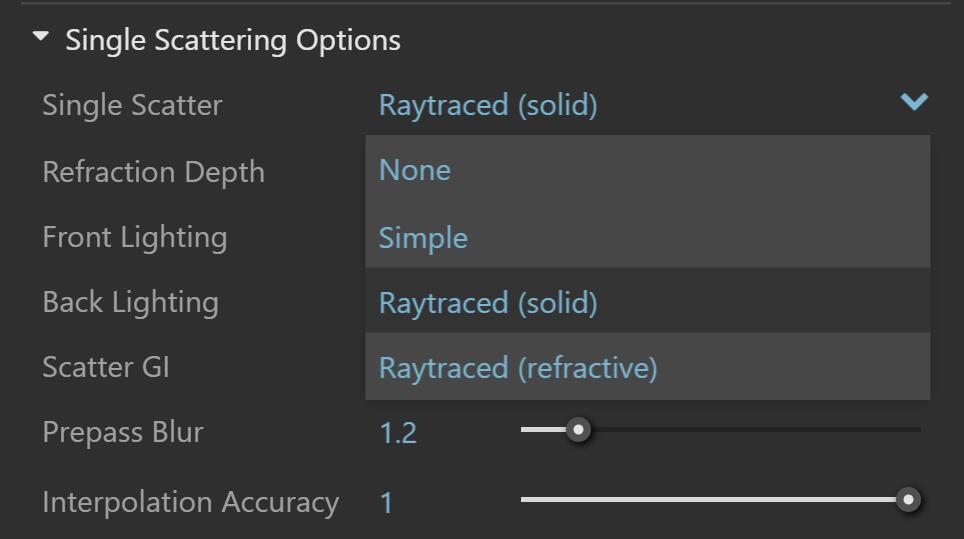Click the Single Scatter label
The image size is (964, 539).
132,105
